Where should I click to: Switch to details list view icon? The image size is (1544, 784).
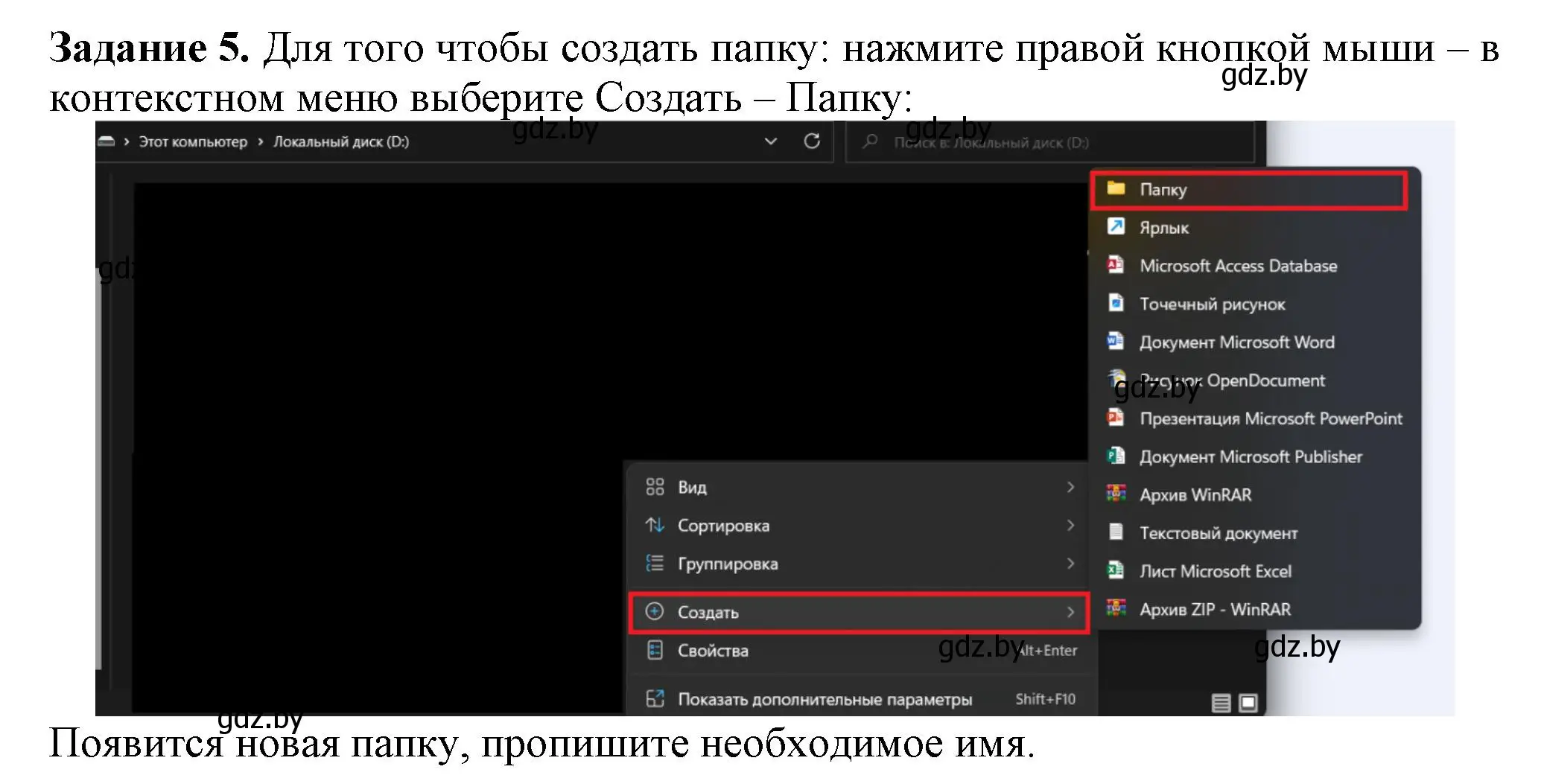click(x=1221, y=703)
